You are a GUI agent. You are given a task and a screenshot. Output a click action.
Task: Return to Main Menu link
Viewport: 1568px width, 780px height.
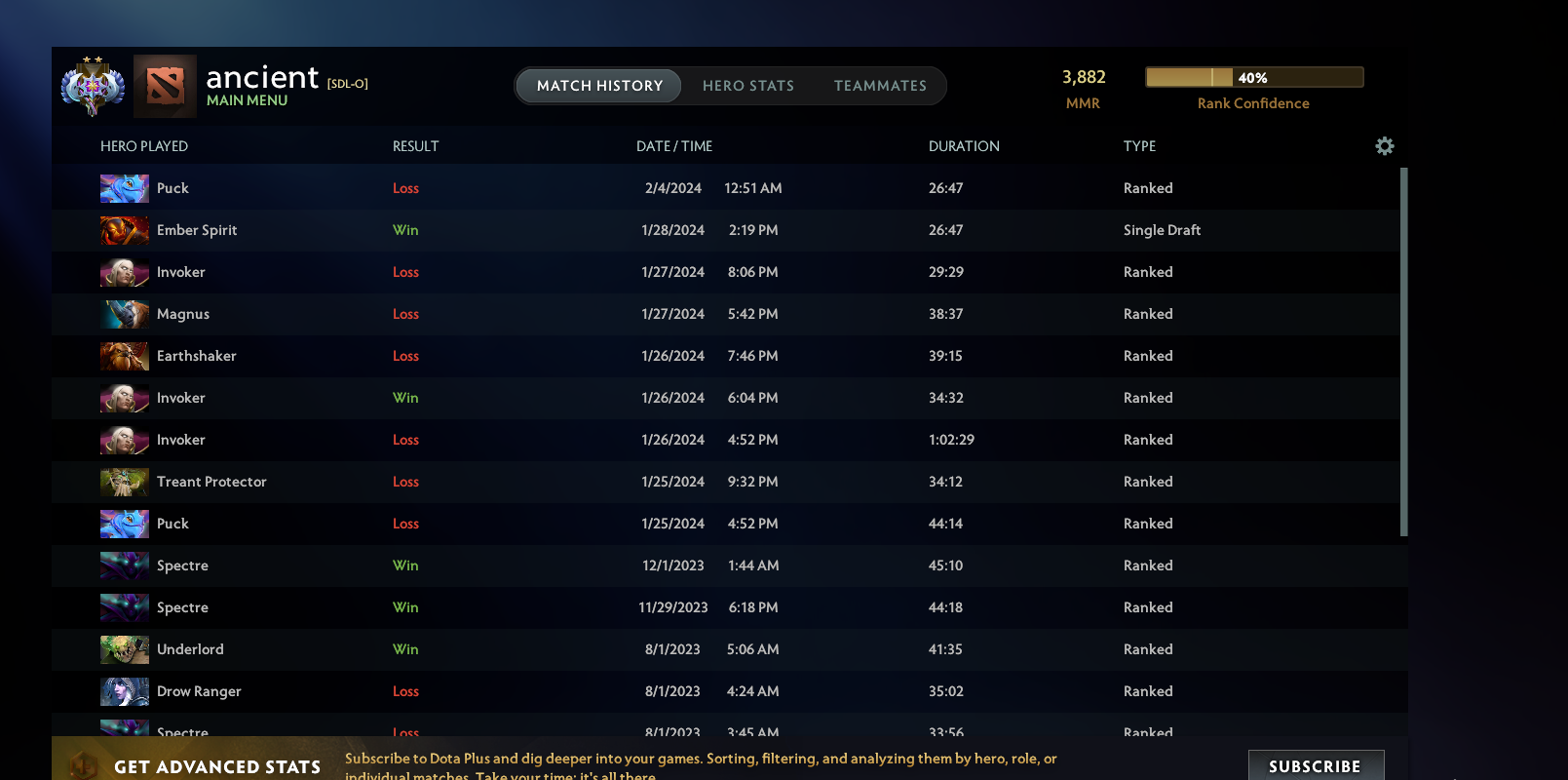(247, 100)
